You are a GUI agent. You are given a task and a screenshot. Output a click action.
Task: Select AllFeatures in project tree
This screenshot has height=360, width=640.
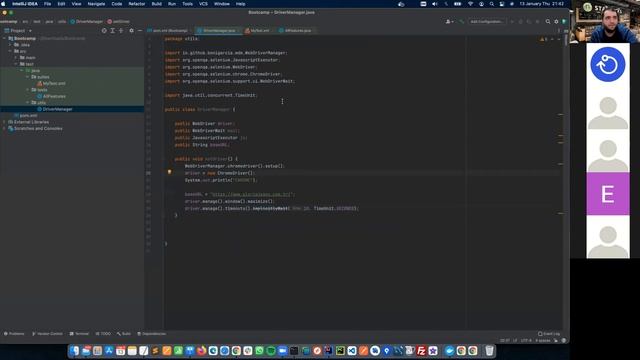point(54,96)
